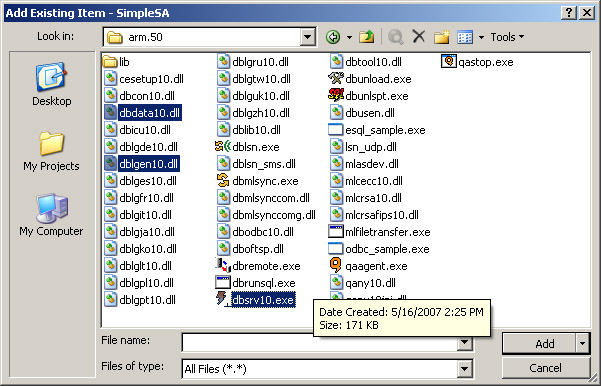Viewport: 601px width, 386px height.
Task: Select file dblges10.dll
Action: click(x=140, y=181)
